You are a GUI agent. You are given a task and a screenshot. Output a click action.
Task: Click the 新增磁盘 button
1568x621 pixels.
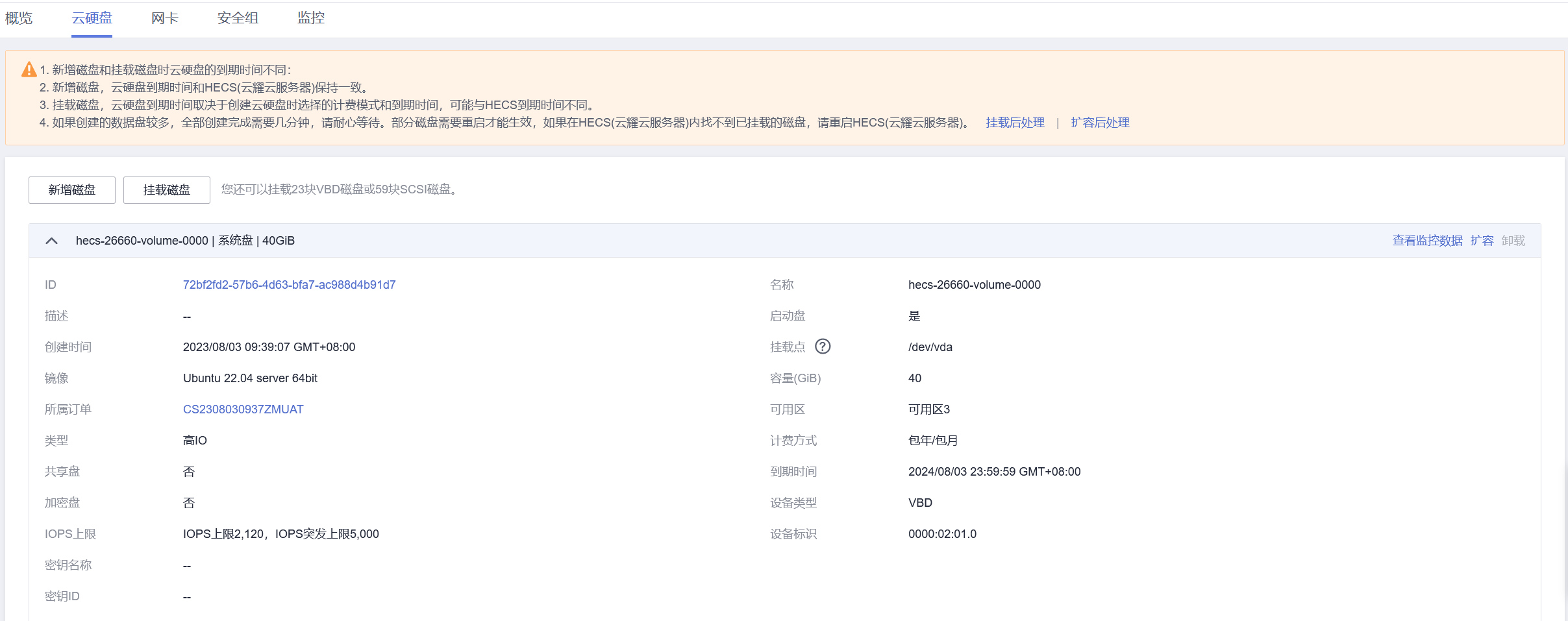tap(71, 189)
